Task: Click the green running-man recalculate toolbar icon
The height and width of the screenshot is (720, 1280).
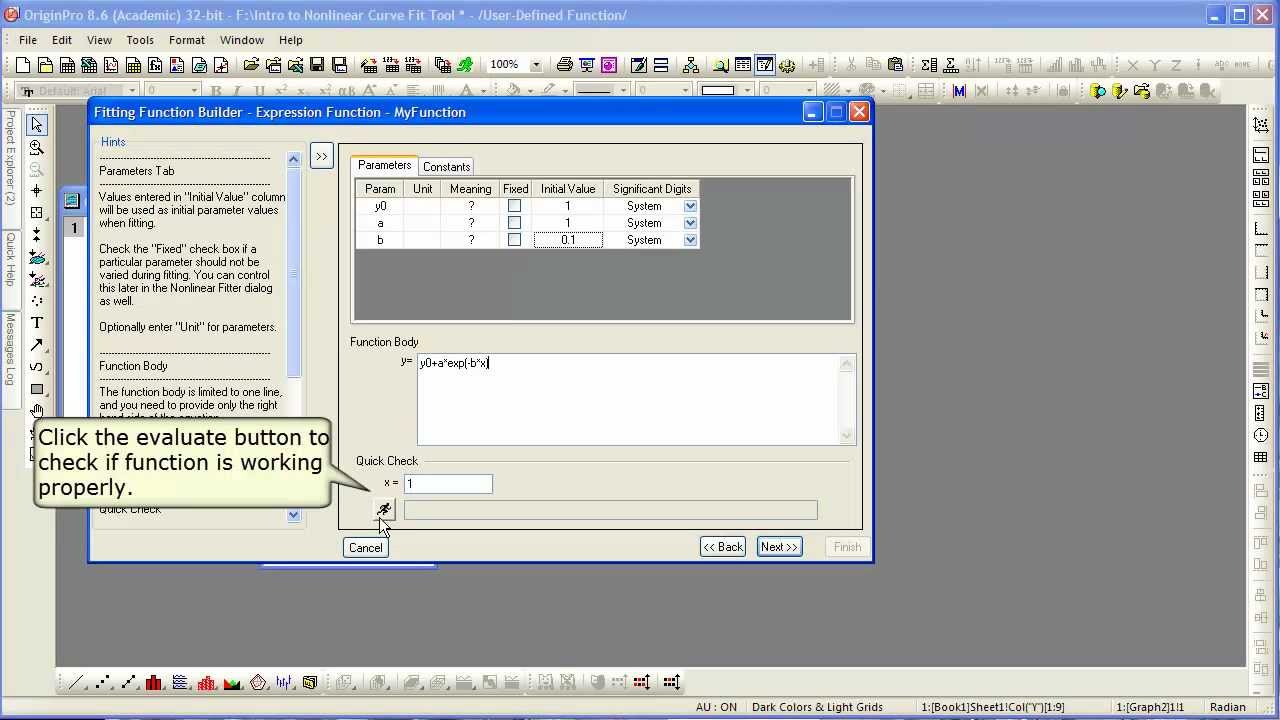Action: click(465, 65)
